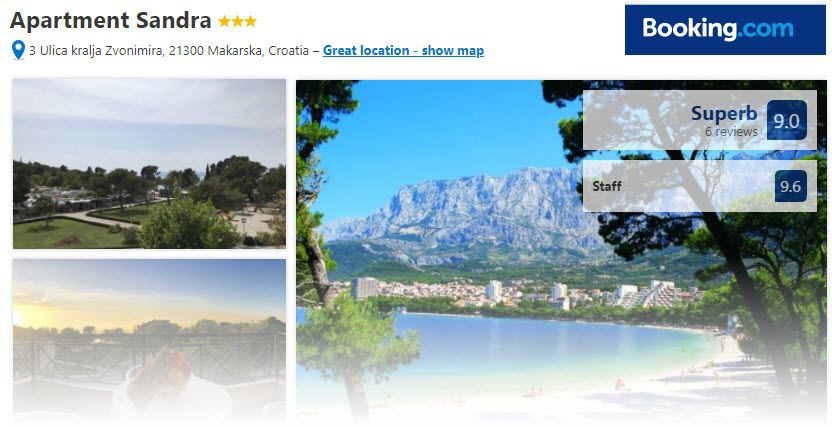This screenshot has width=832, height=427.
Task: Click the property address text
Action: point(169,50)
